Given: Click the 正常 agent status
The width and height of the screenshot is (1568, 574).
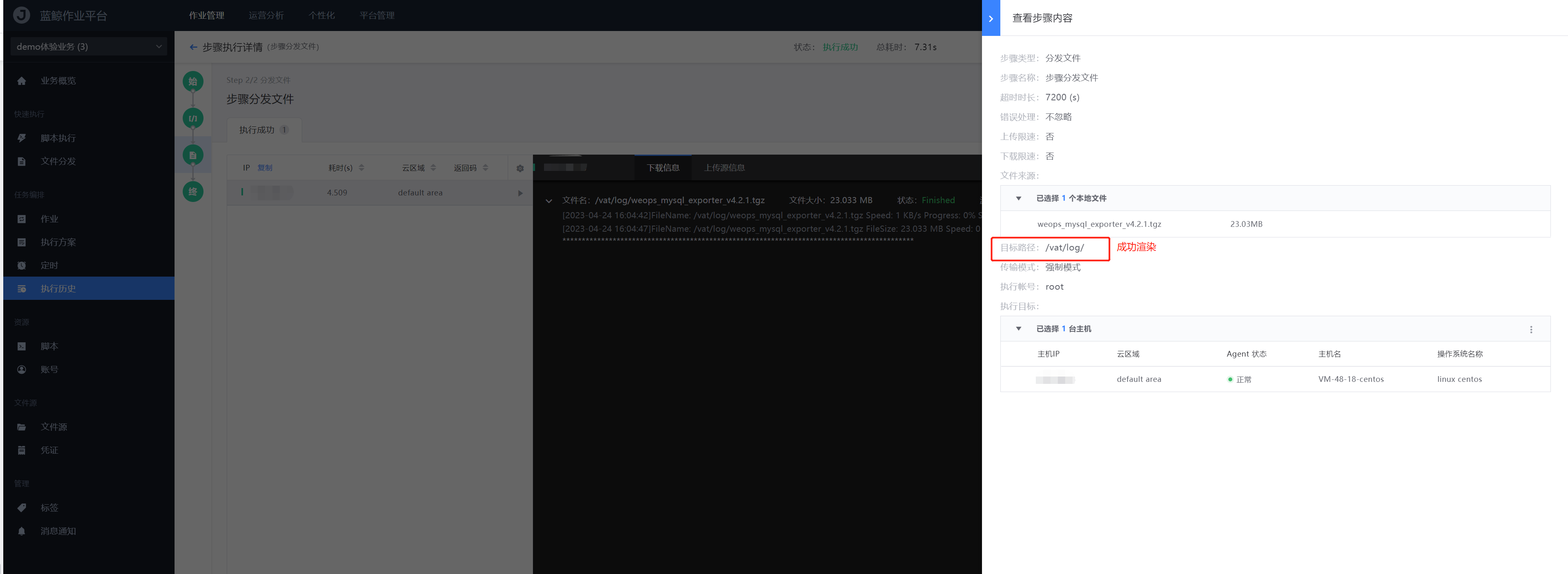Looking at the screenshot, I should point(1239,380).
